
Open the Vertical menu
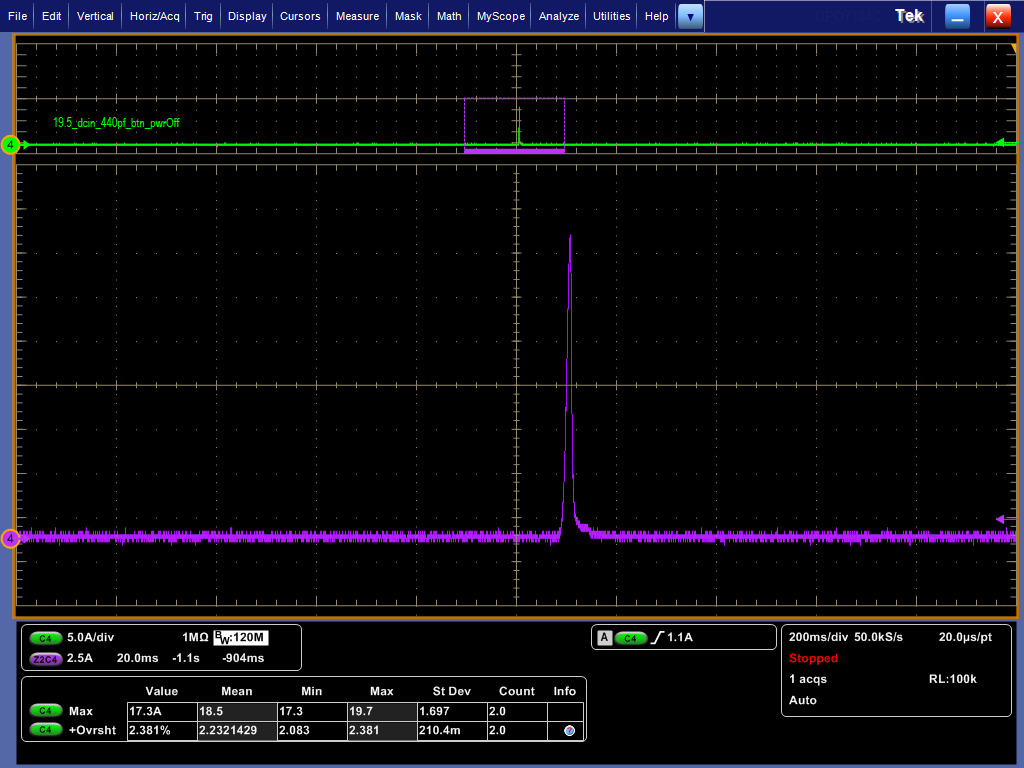pyautogui.click(x=95, y=16)
